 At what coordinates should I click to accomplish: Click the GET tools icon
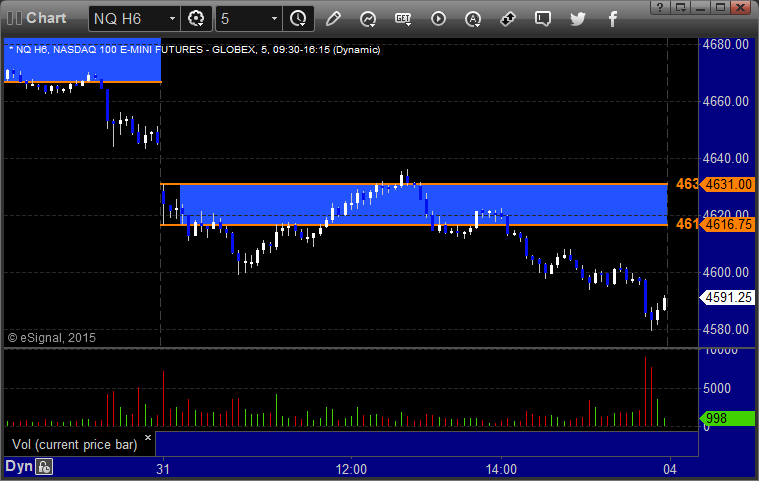pyautogui.click(x=403, y=19)
